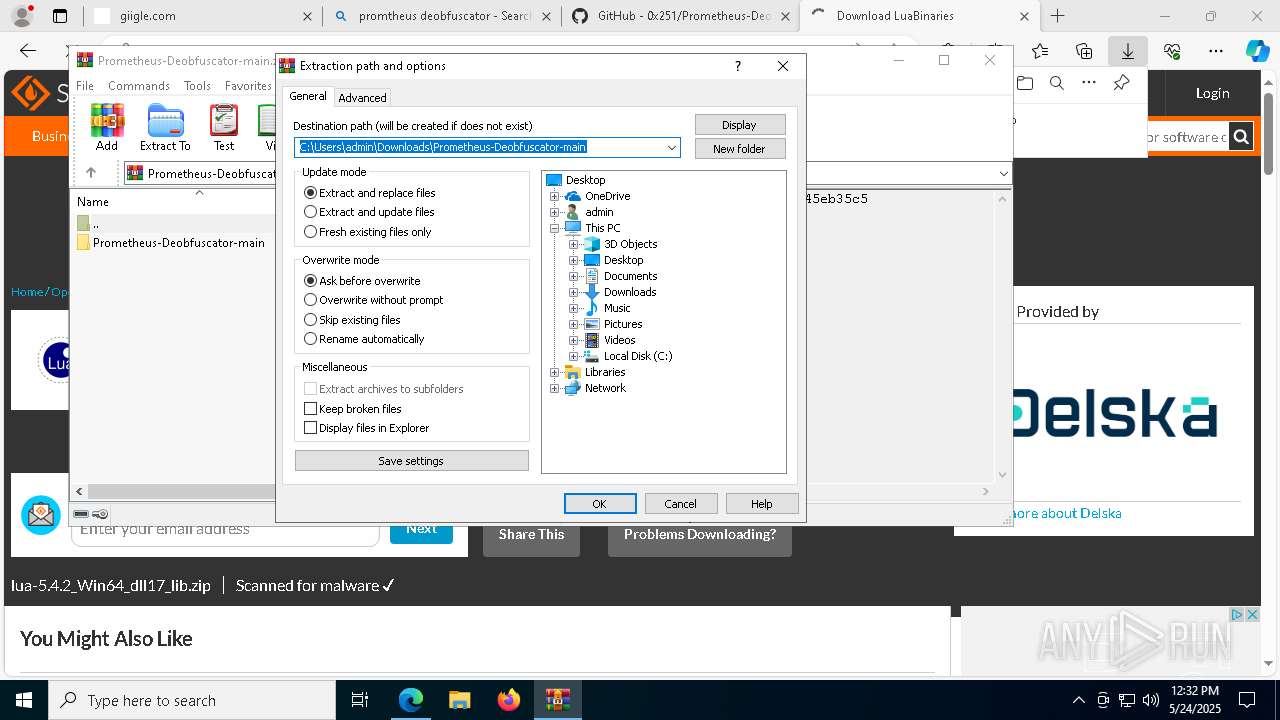Expand the 3D Objects tree node
1280x720 pixels.
573,244
